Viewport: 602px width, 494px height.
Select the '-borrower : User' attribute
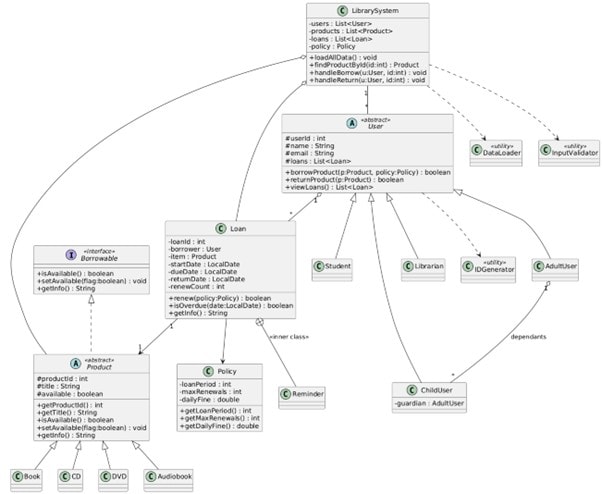tap(195, 249)
